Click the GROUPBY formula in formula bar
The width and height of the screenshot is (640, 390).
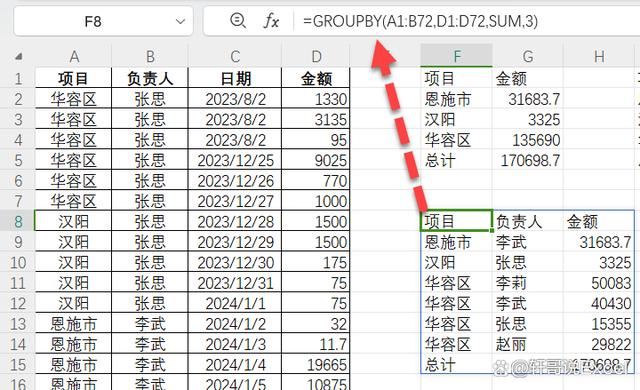point(420,21)
